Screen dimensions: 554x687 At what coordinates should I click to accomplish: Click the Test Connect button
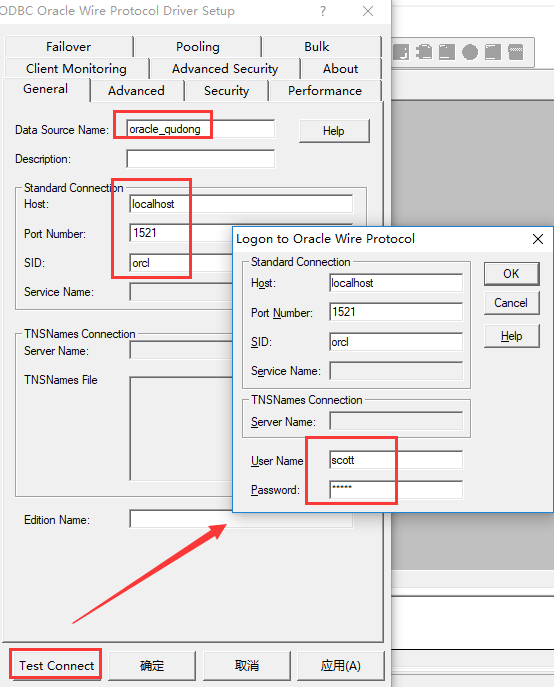coord(56,666)
